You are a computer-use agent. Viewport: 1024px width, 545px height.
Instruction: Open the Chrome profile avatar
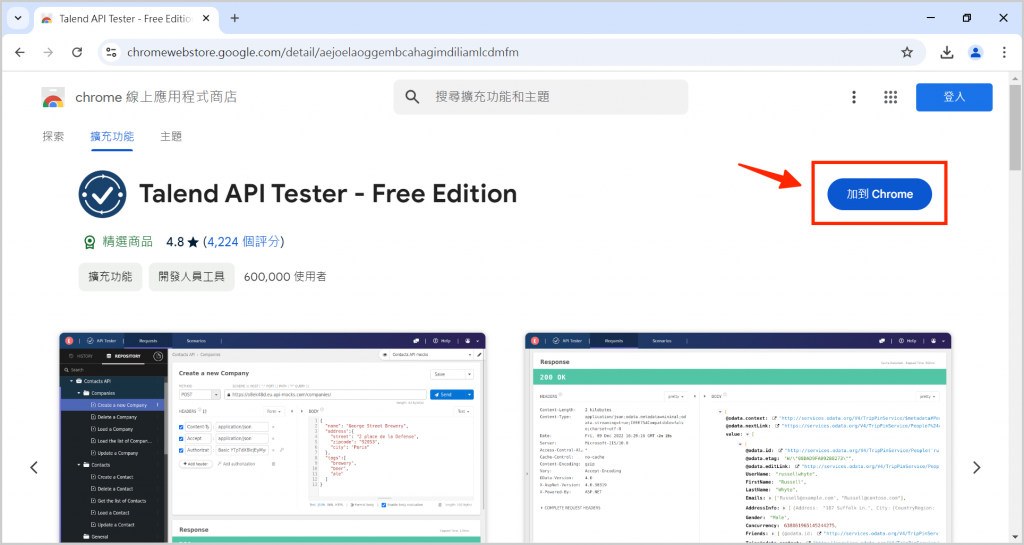(975, 52)
